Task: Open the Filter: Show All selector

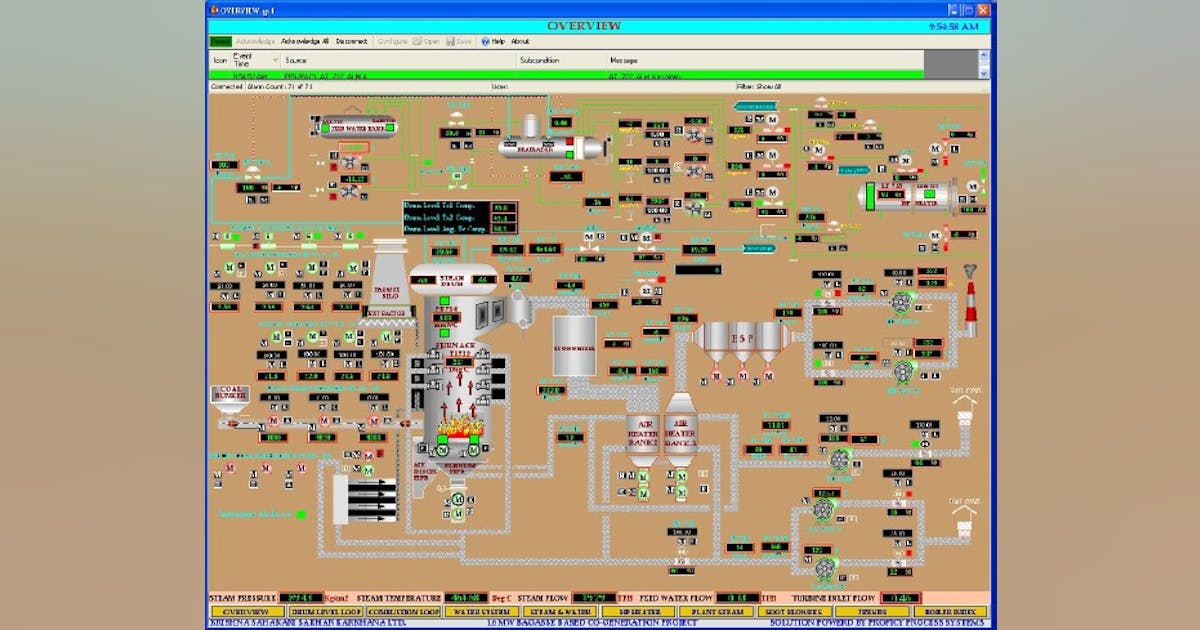Action: 760,86
